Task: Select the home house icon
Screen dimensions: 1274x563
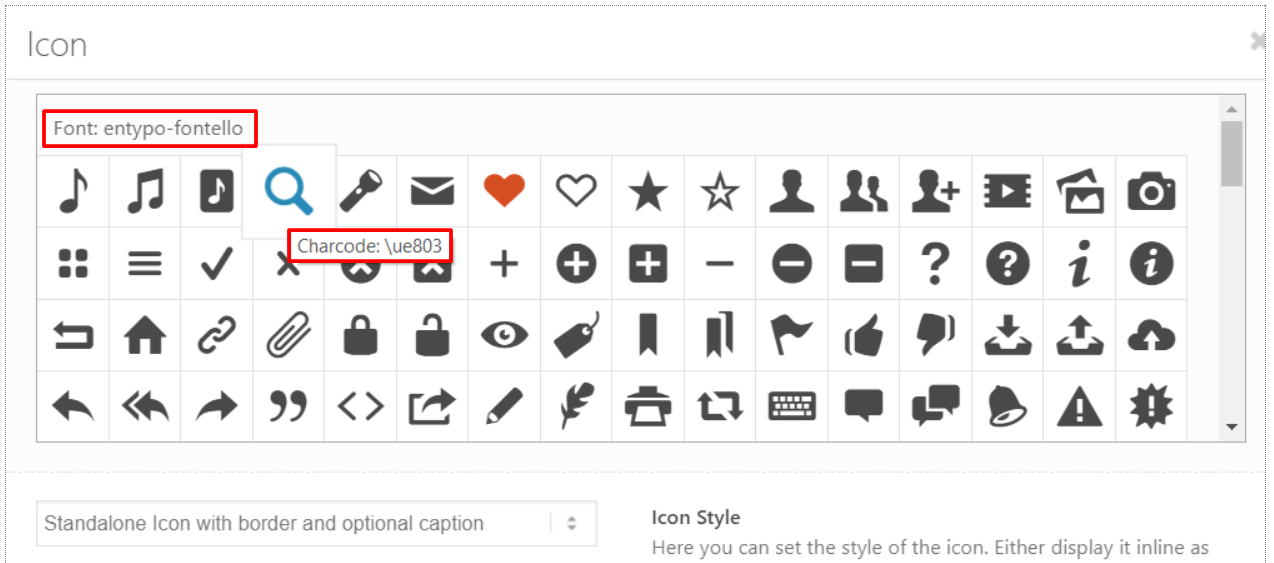Action: (145, 336)
